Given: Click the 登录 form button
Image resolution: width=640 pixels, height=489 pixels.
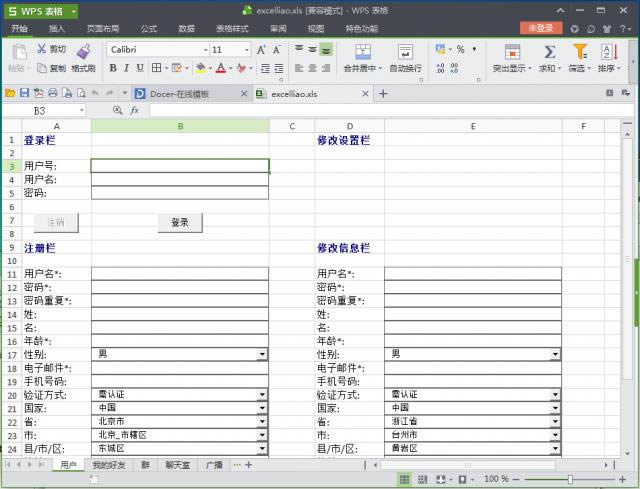Looking at the screenshot, I should 180,222.
